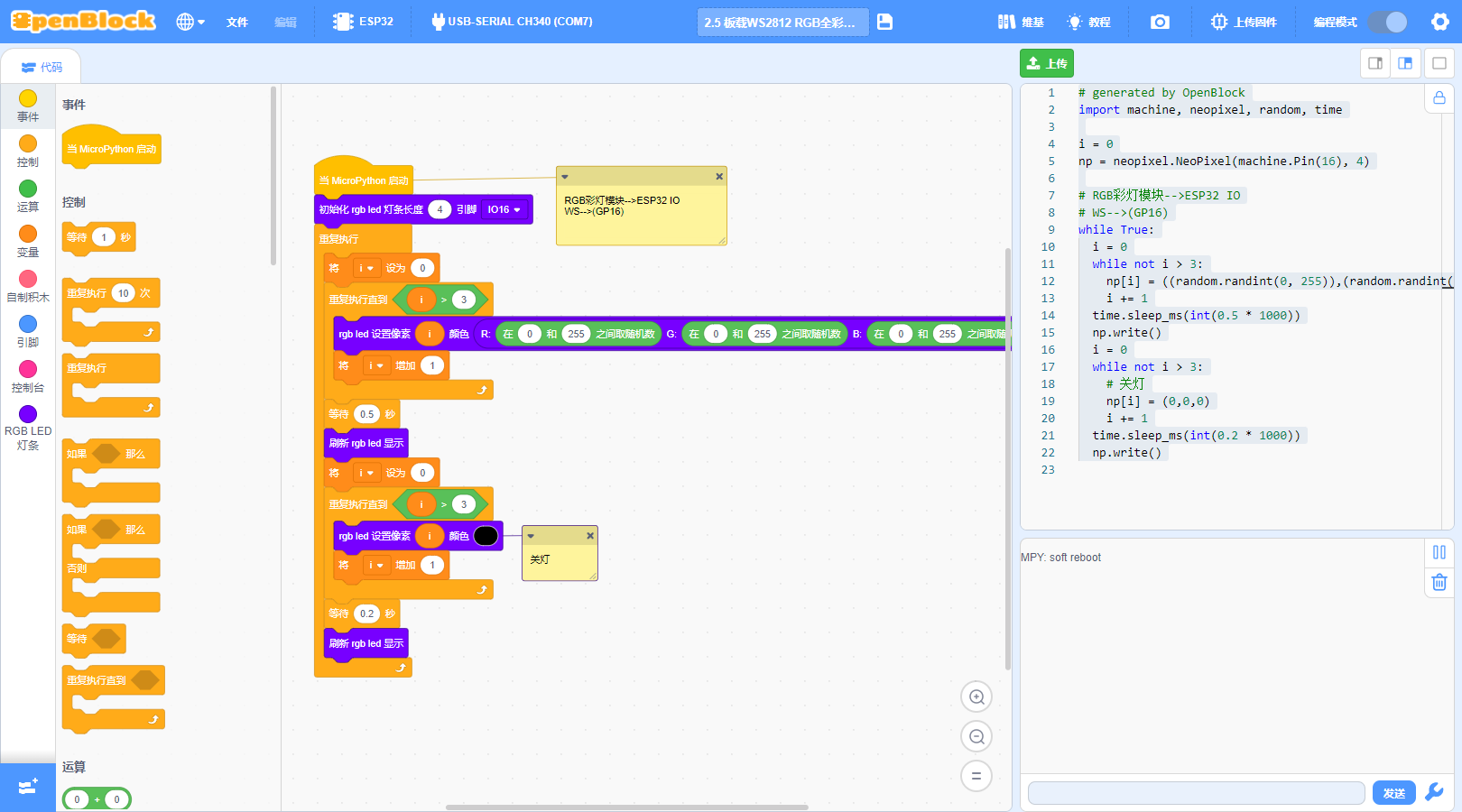Switch to code-only full layout view
Screen dimensions: 1462x812
[1439, 63]
